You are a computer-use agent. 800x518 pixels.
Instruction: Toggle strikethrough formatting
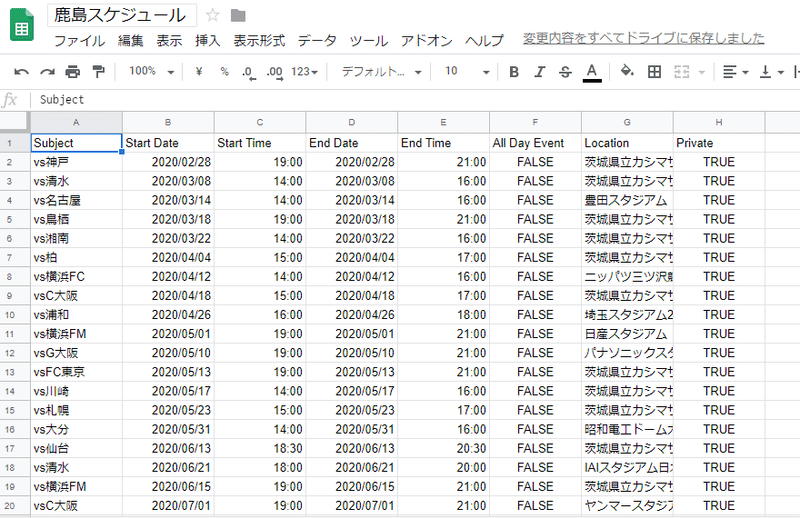coord(565,72)
